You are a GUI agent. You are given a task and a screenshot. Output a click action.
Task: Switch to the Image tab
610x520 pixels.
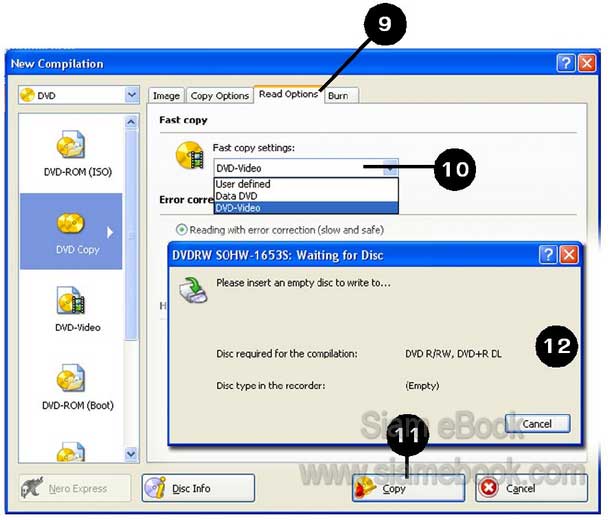point(166,96)
